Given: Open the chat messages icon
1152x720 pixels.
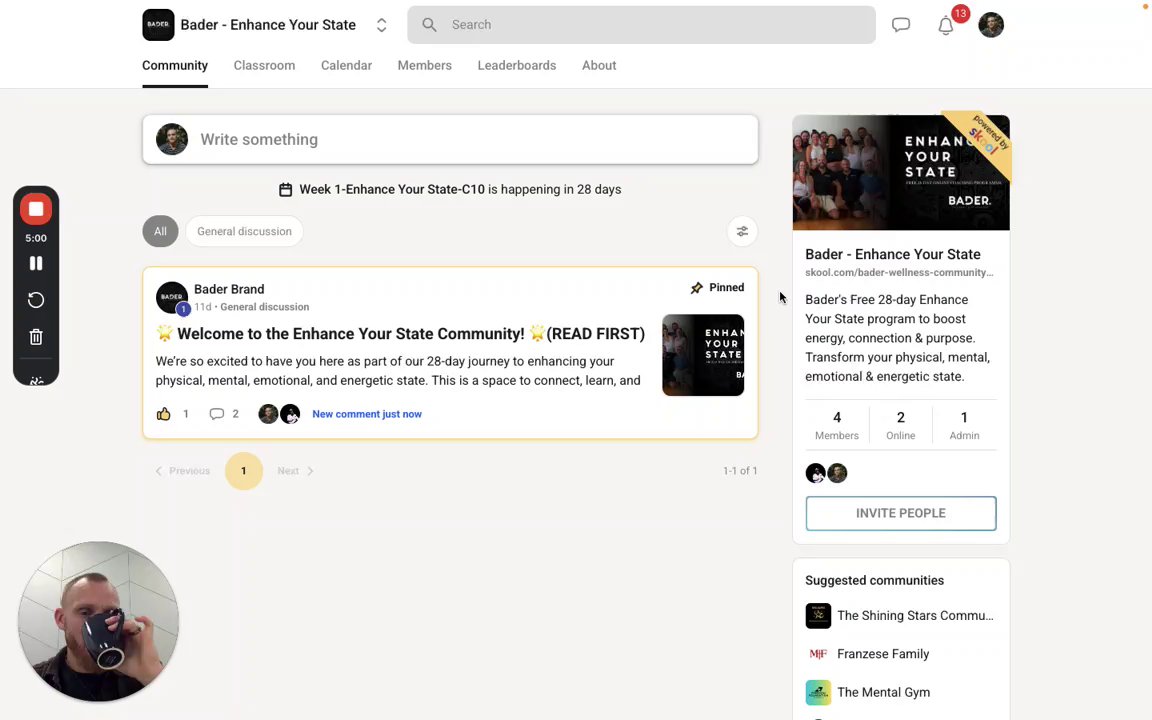Looking at the screenshot, I should (x=901, y=25).
